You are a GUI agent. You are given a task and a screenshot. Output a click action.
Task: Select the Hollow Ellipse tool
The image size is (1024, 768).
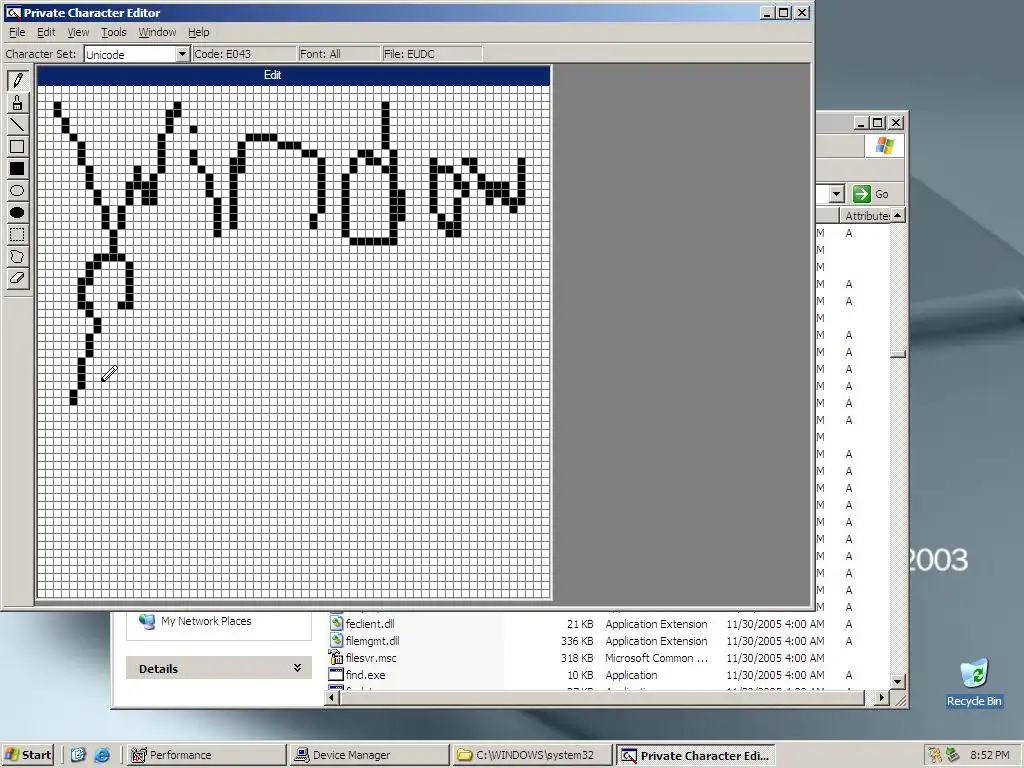pyautogui.click(x=18, y=191)
